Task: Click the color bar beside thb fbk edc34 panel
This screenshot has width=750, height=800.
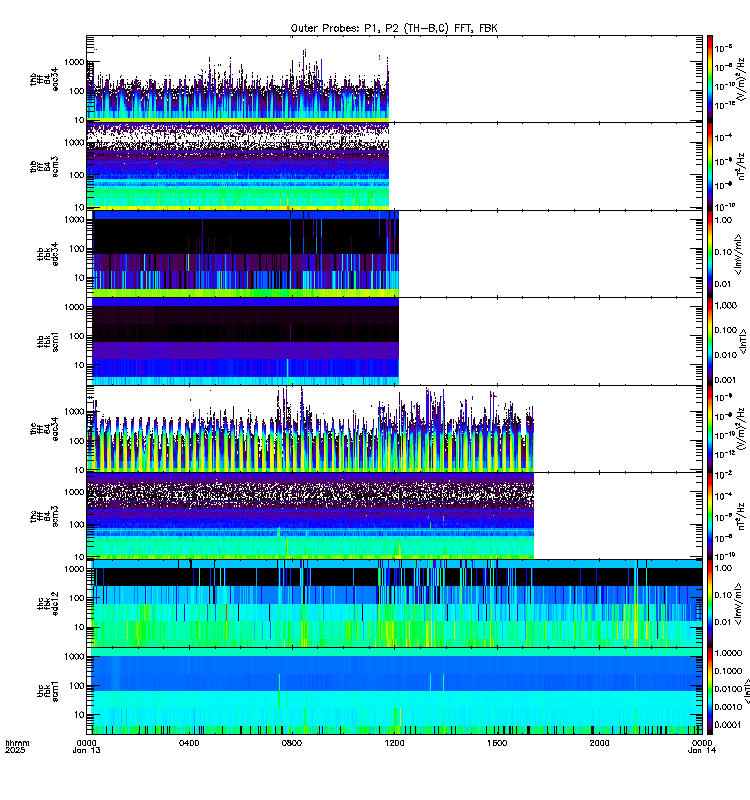Action: [x=710, y=254]
